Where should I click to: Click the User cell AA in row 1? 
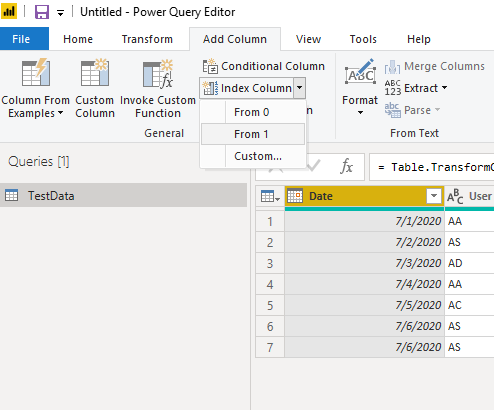(470, 221)
